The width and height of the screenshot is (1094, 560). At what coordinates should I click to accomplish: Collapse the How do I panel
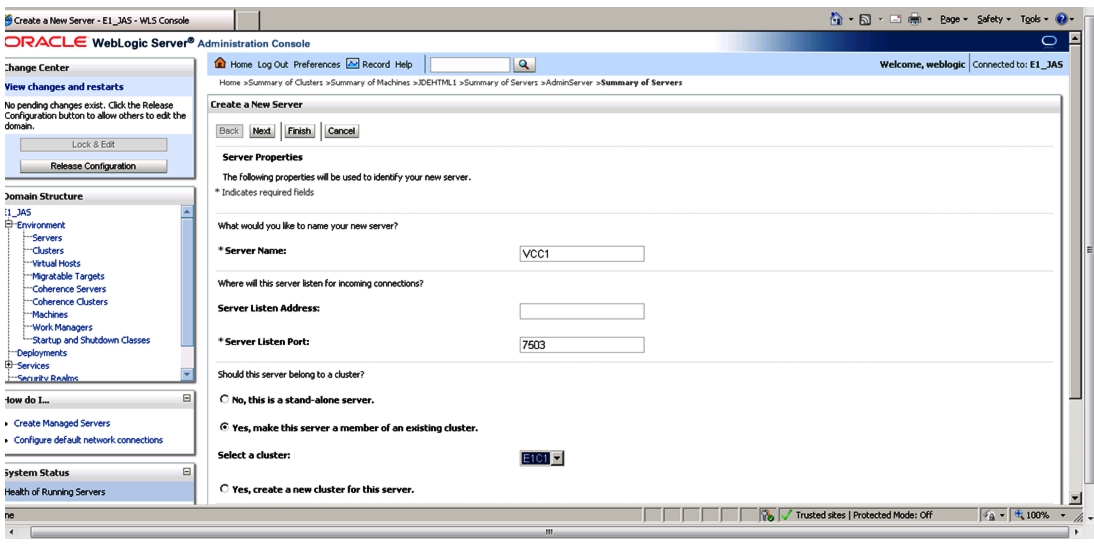click(186, 398)
